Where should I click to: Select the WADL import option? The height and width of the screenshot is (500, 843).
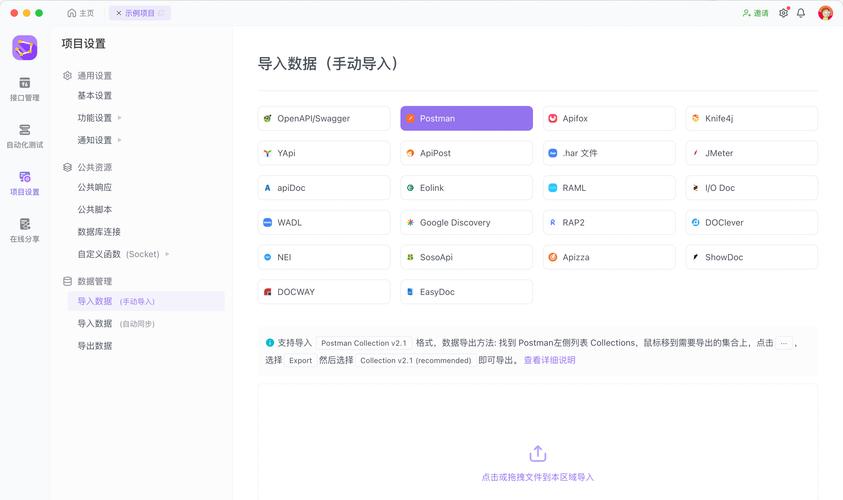tap(324, 223)
